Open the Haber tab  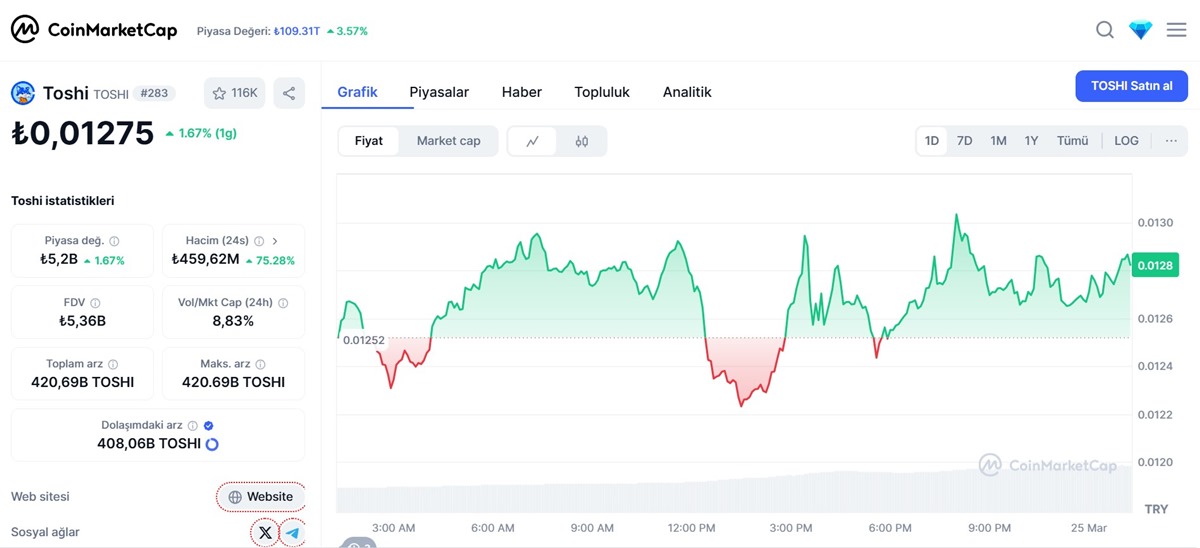pyautogui.click(x=522, y=92)
